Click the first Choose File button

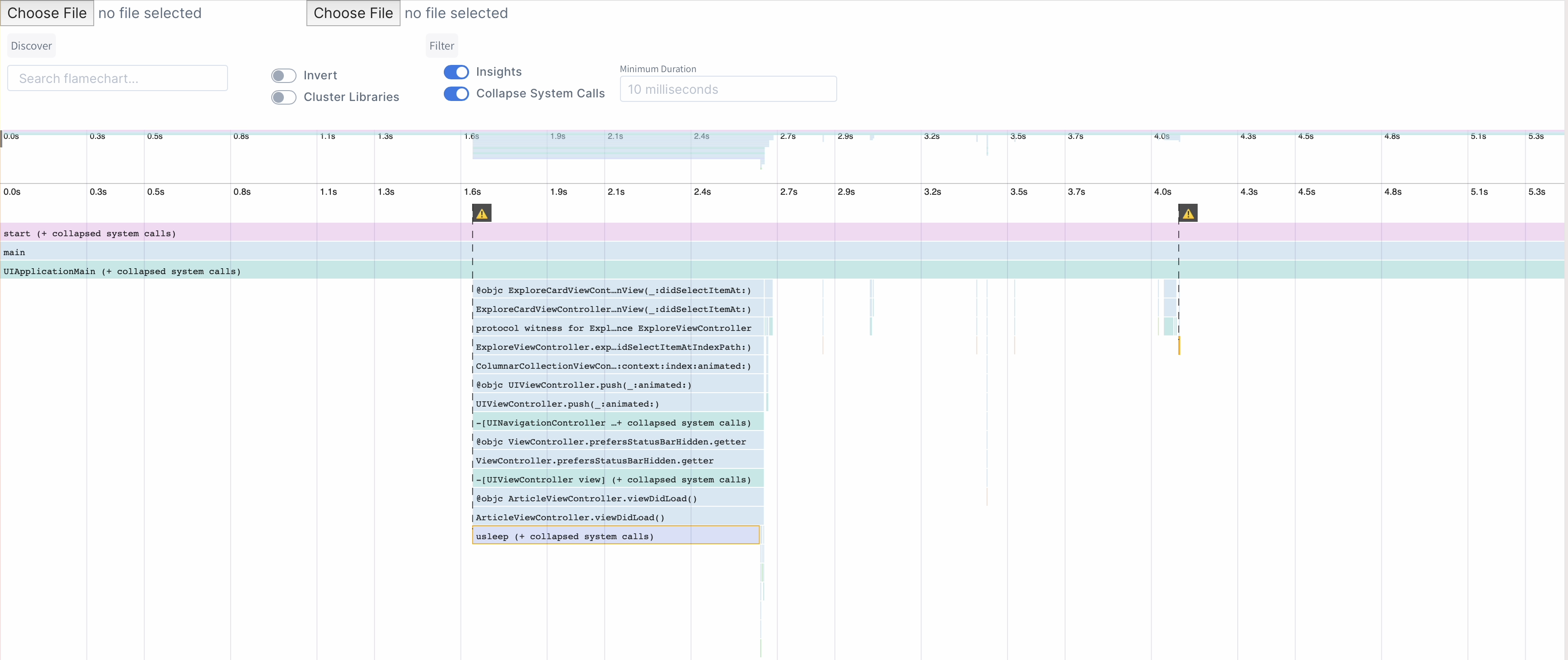(47, 13)
